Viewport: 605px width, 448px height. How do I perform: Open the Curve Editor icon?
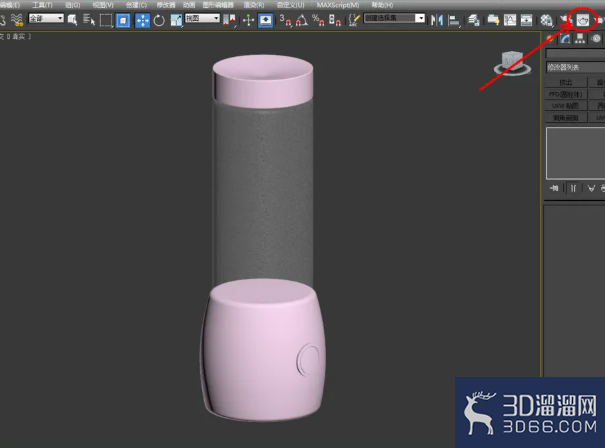510,20
